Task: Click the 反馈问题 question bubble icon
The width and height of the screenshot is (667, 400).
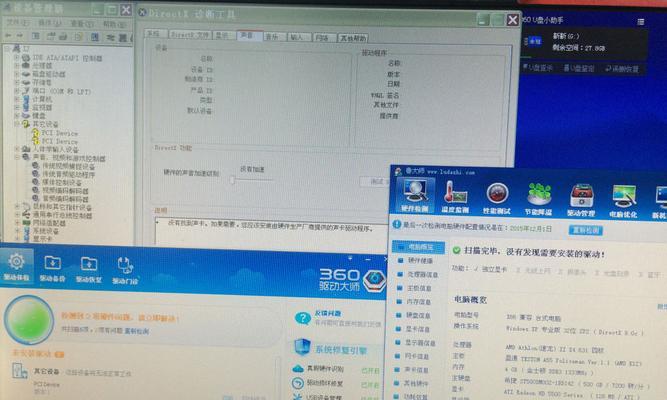Action: [x=302, y=318]
